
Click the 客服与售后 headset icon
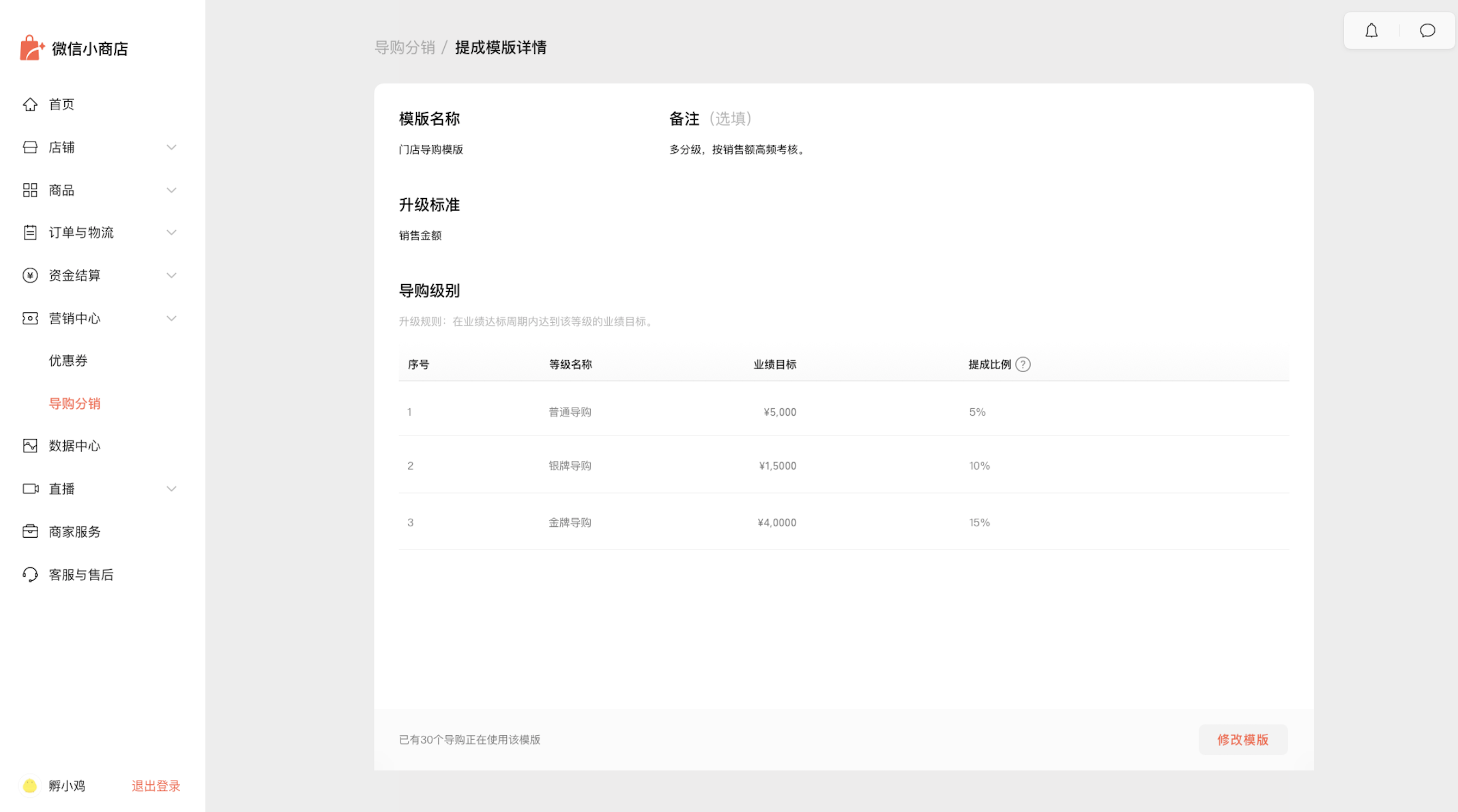pos(30,574)
